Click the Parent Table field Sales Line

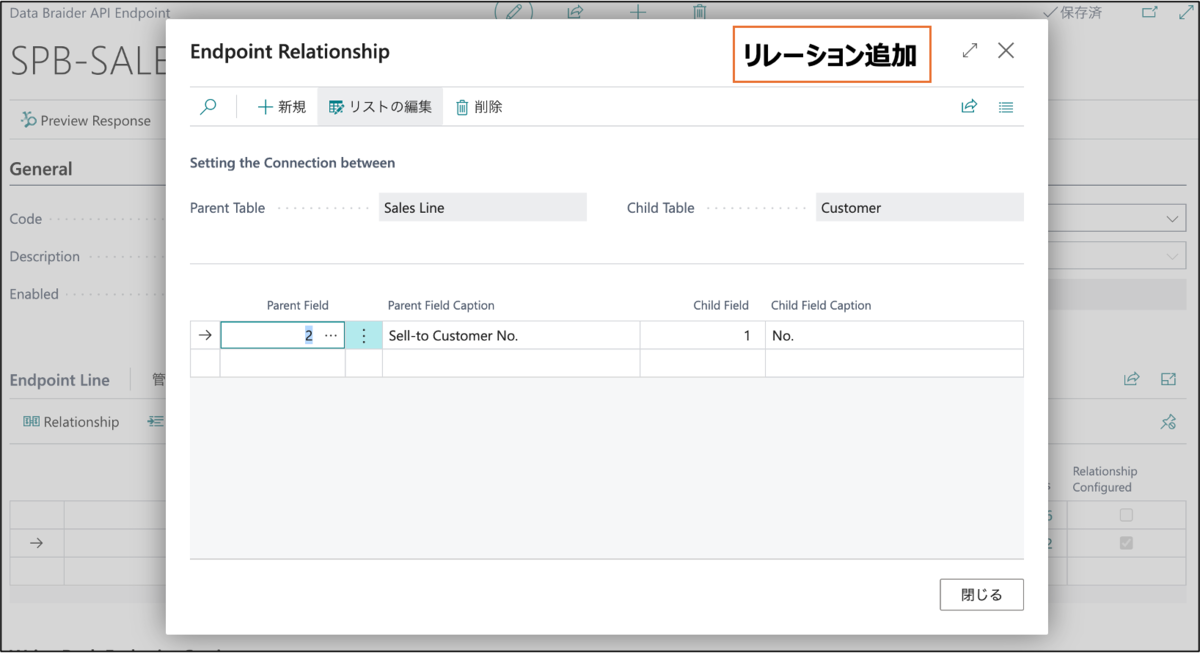click(x=483, y=208)
